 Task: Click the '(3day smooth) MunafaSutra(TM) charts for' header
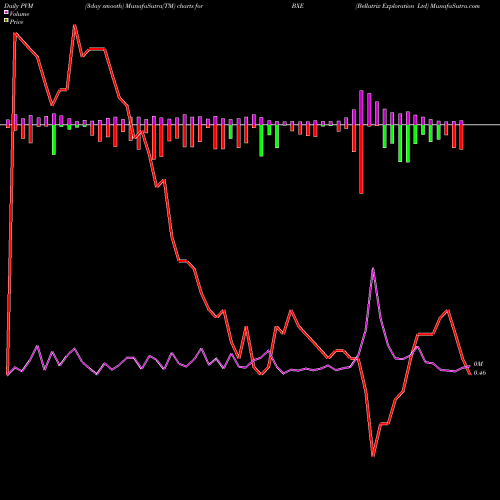pyautogui.click(x=144, y=6)
